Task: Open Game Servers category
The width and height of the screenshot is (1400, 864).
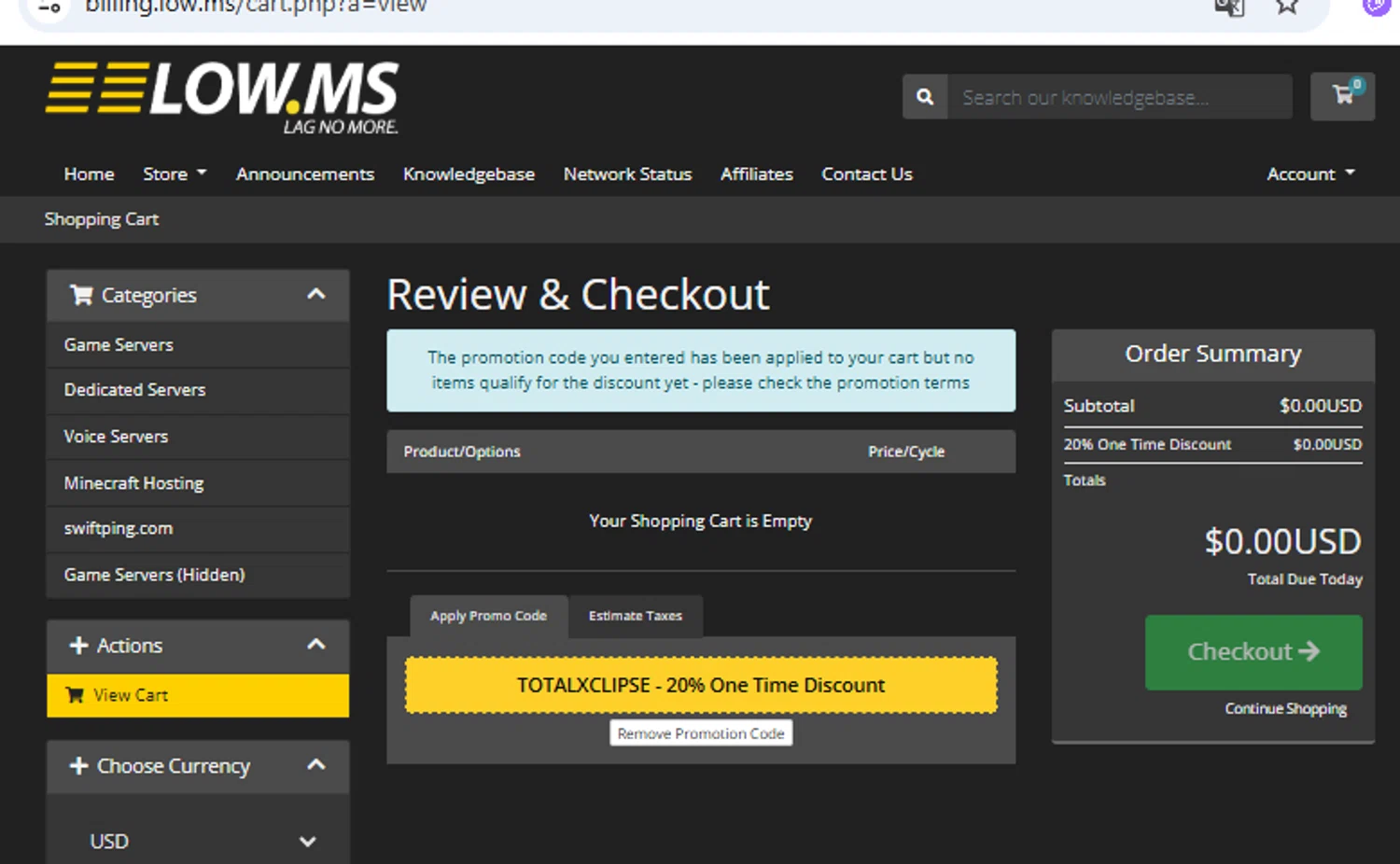Action: click(x=198, y=345)
